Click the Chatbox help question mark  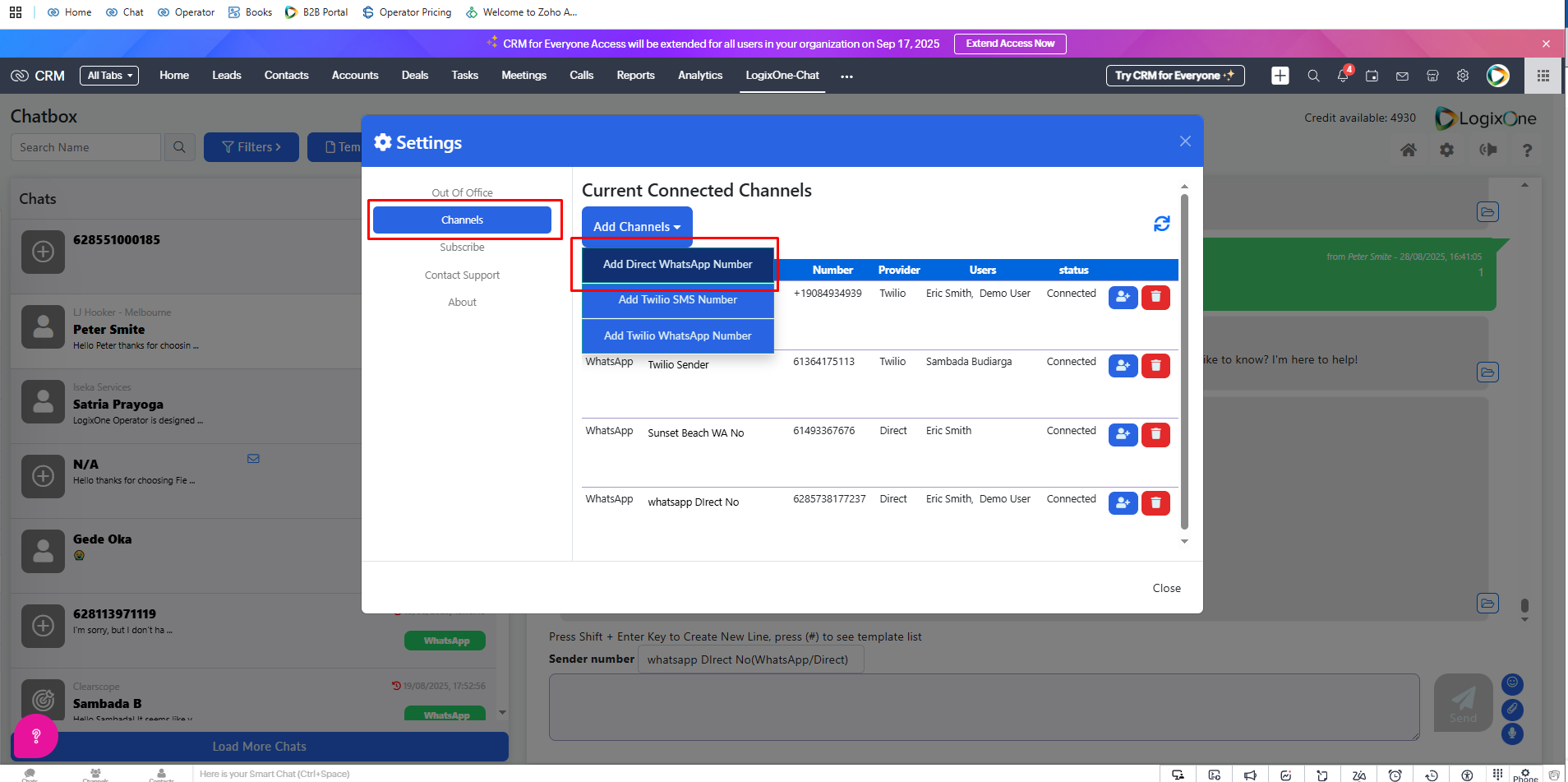tap(1527, 150)
